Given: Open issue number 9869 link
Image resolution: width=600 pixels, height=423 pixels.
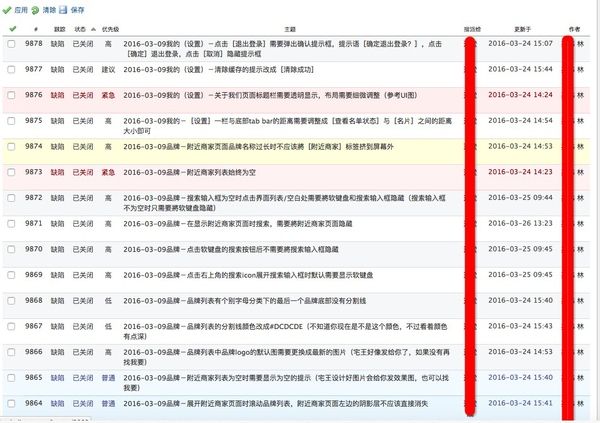Looking at the screenshot, I should (34, 274).
